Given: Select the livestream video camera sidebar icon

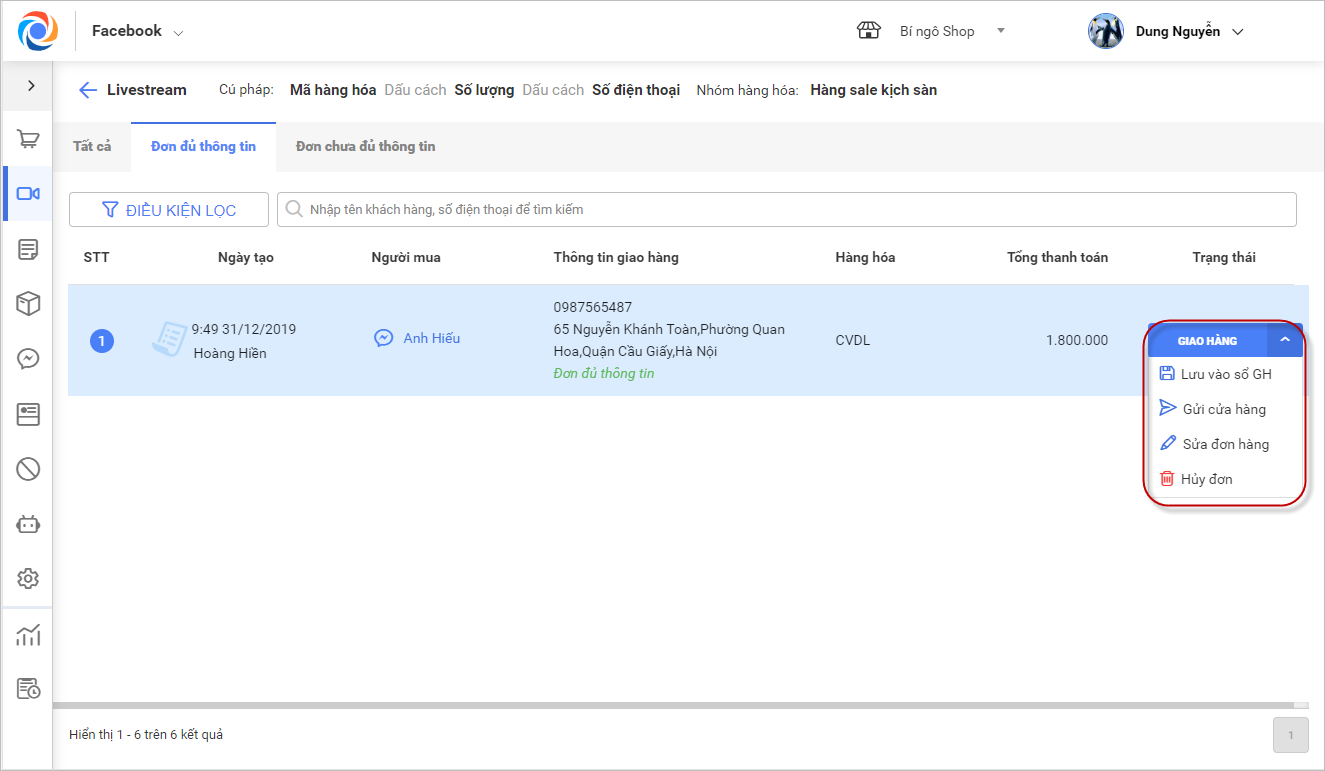Looking at the screenshot, I should 28,194.
